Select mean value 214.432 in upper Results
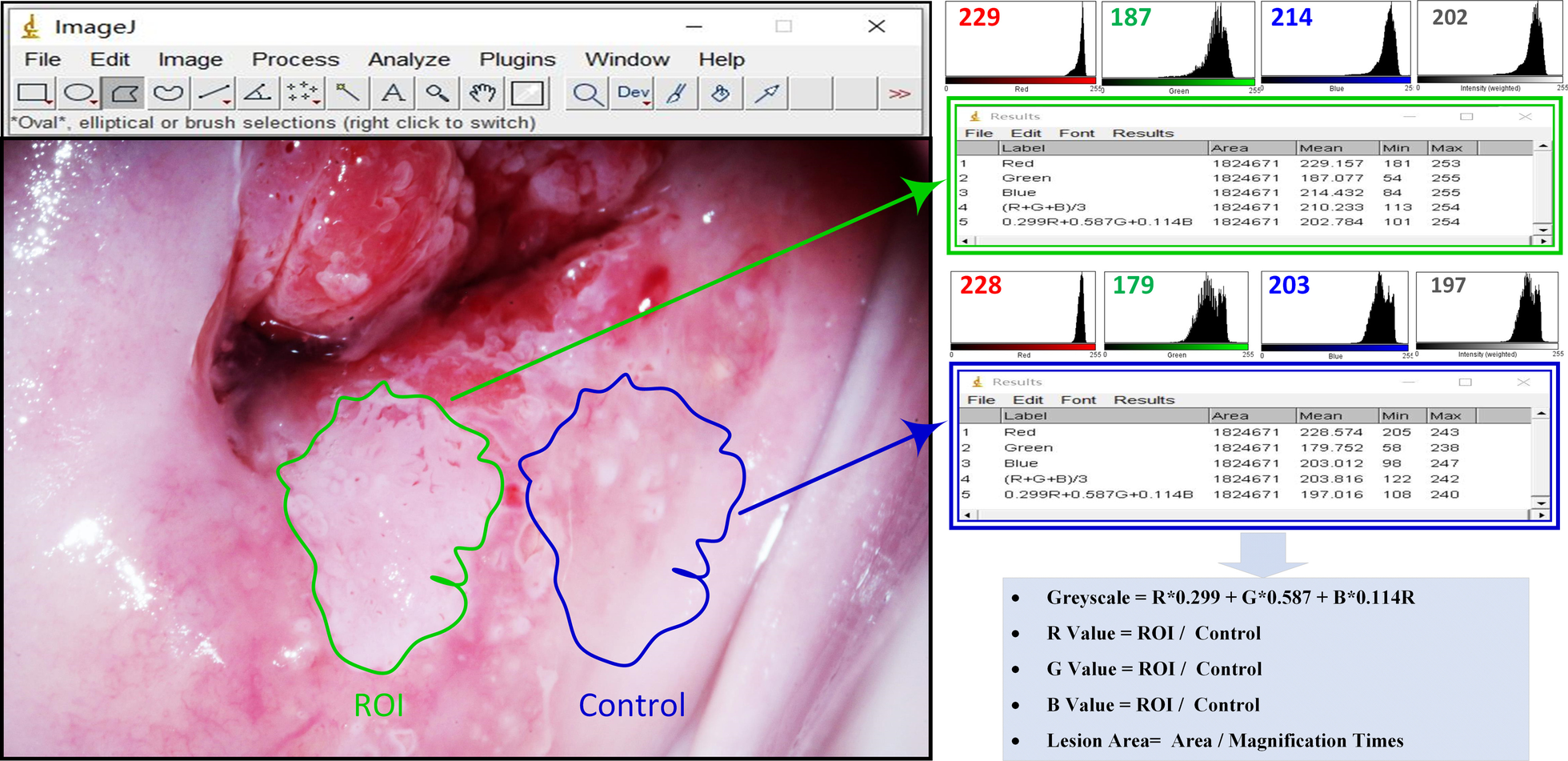Viewport: 1568px width, 761px height. pyautogui.click(x=1331, y=193)
